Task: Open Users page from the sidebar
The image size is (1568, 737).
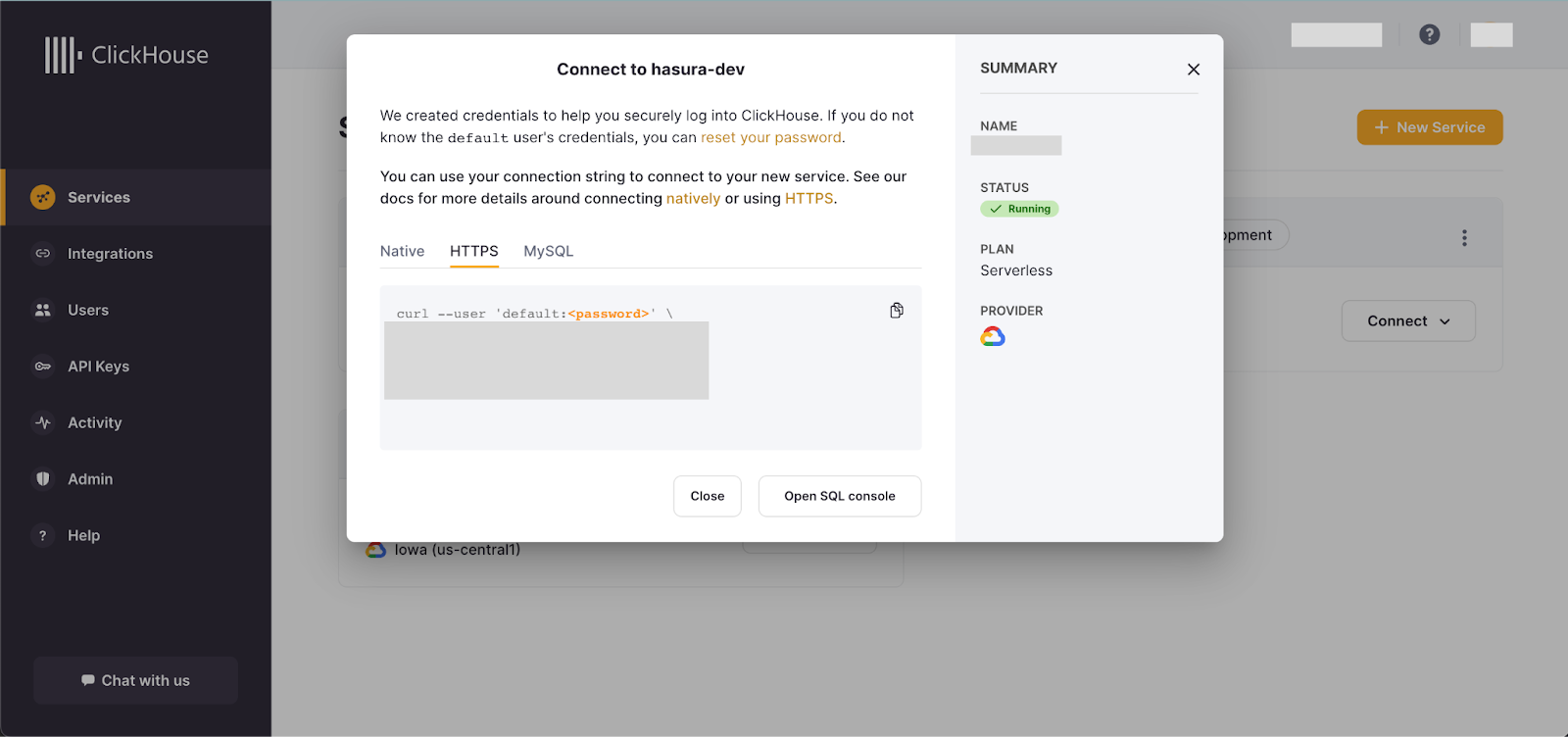Action: 136,310
